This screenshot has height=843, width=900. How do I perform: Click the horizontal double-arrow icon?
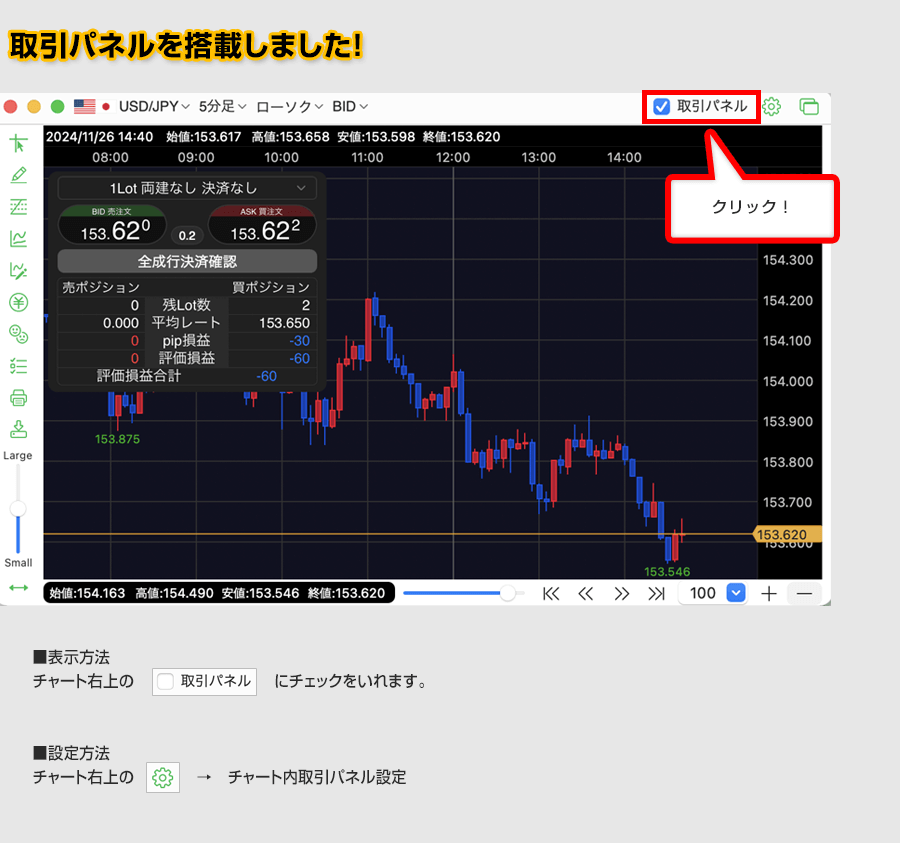[x=18, y=588]
